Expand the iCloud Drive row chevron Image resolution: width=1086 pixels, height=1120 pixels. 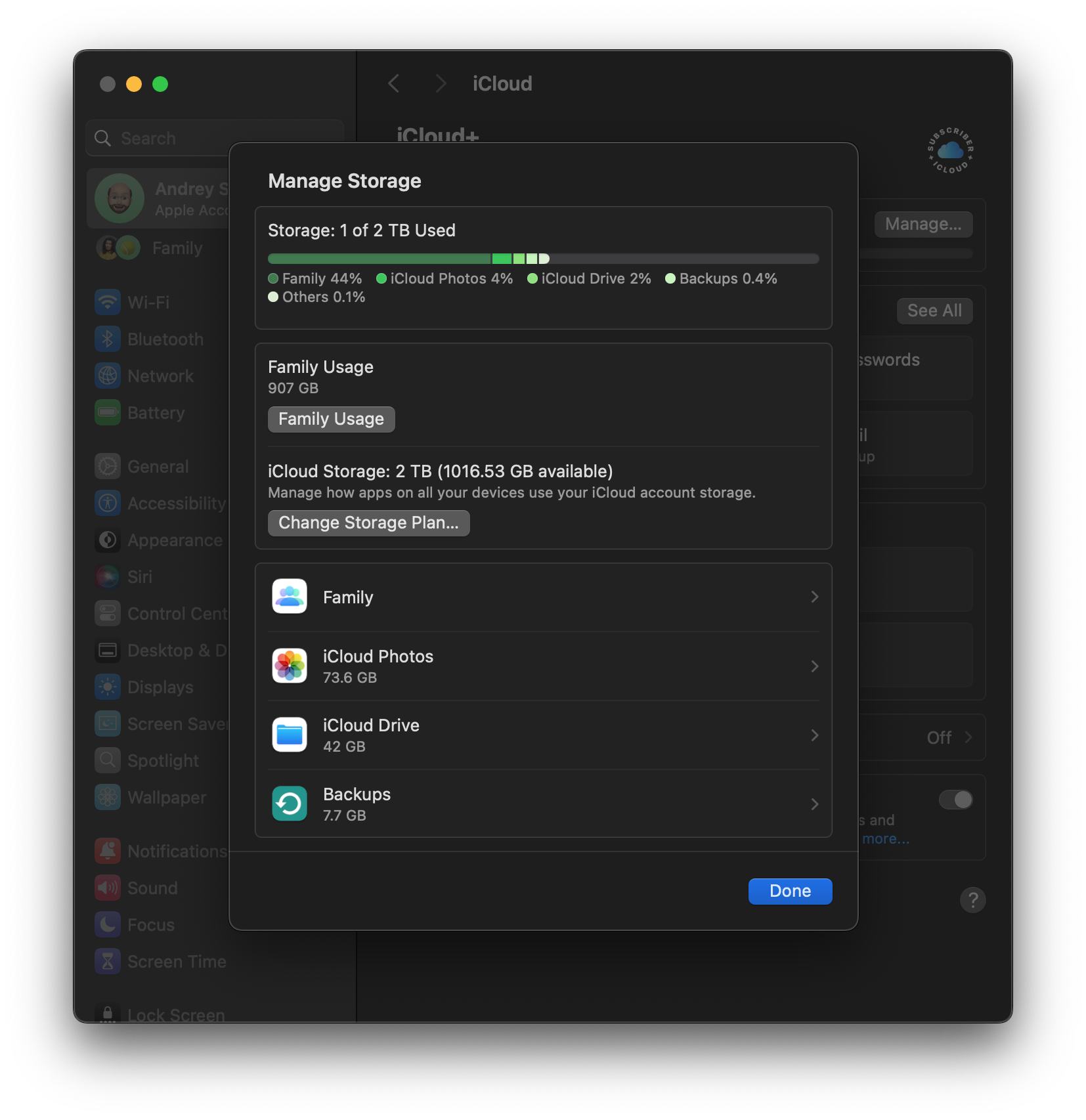[x=814, y=735]
